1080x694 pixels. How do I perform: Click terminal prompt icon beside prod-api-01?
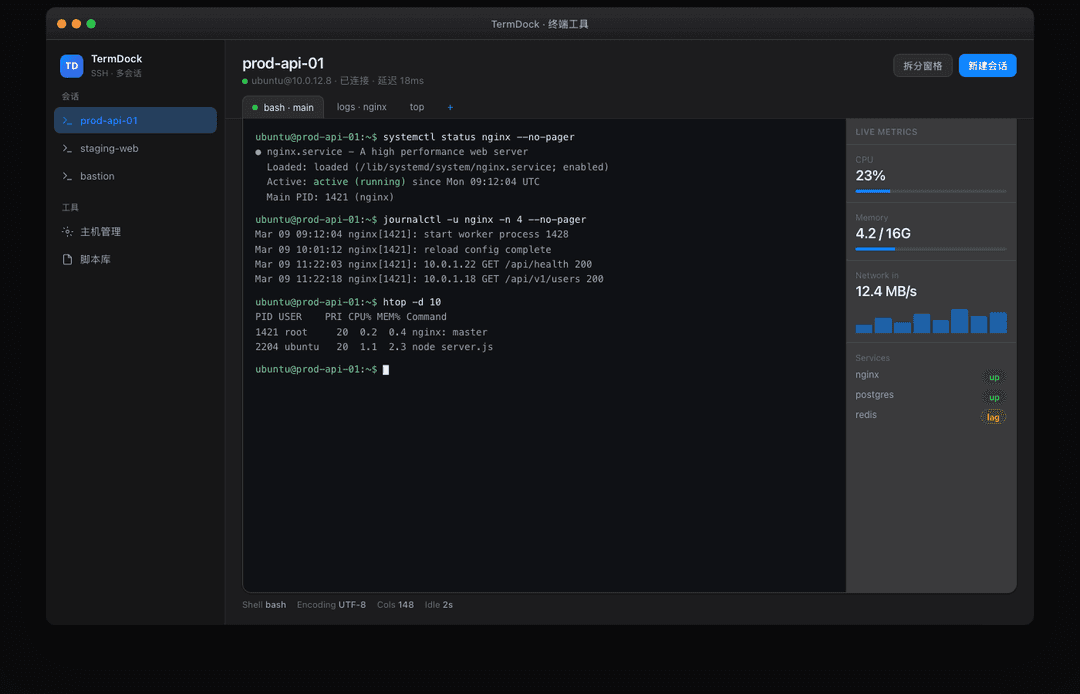click(68, 120)
